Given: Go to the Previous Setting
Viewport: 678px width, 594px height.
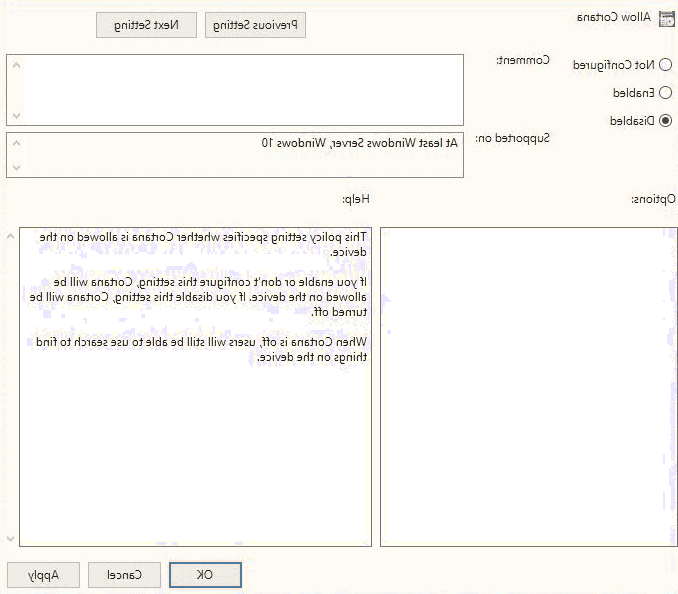Looking at the screenshot, I should click(255, 25).
